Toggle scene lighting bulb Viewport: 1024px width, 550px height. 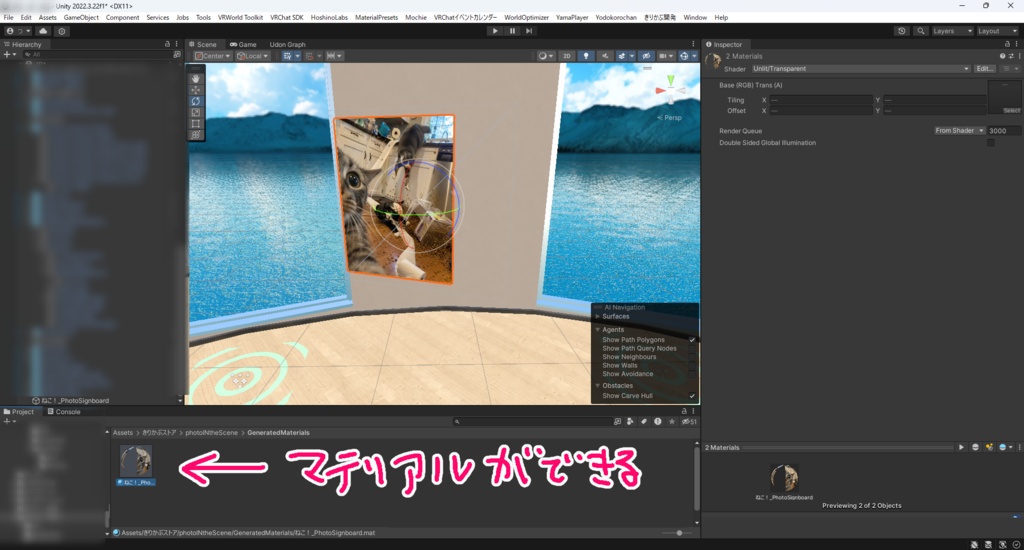tap(586, 56)
